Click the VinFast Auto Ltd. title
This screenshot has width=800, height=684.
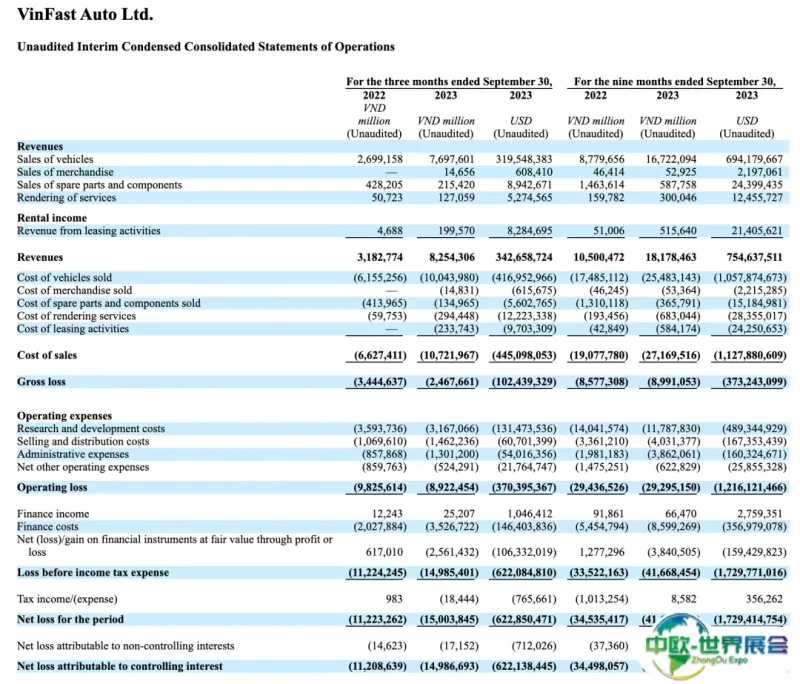pos(85,14)
